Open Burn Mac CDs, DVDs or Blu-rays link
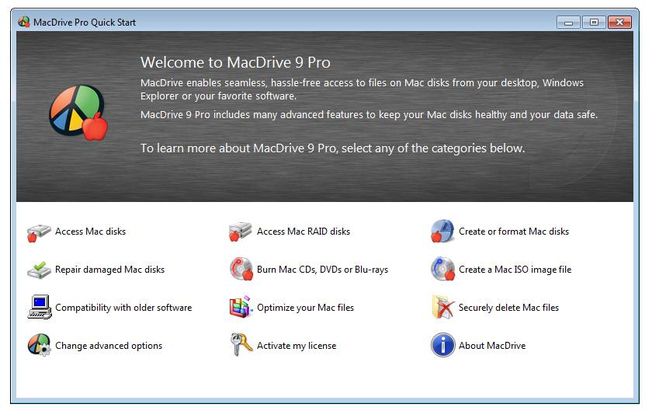The image size is (659, 418). (322, 270)
